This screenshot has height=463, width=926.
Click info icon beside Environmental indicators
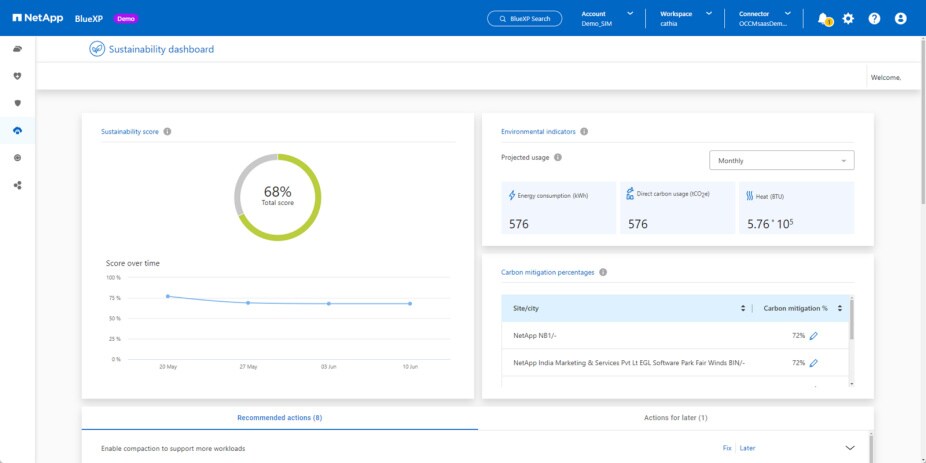click(x=584, y=131)
